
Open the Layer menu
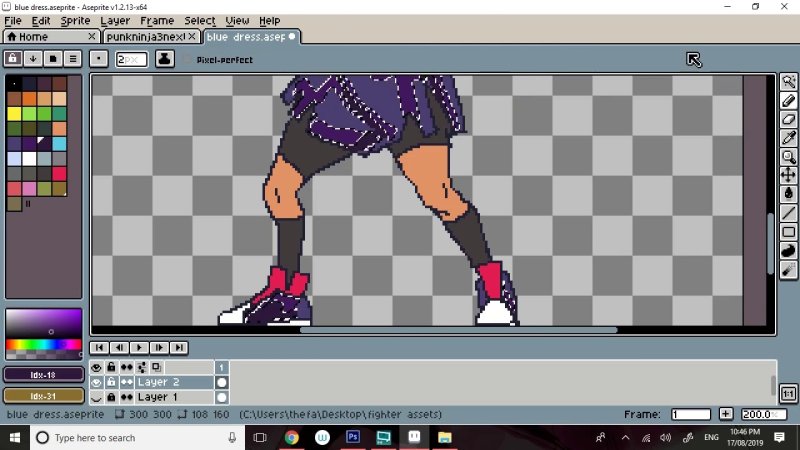(x=115, y=21)
